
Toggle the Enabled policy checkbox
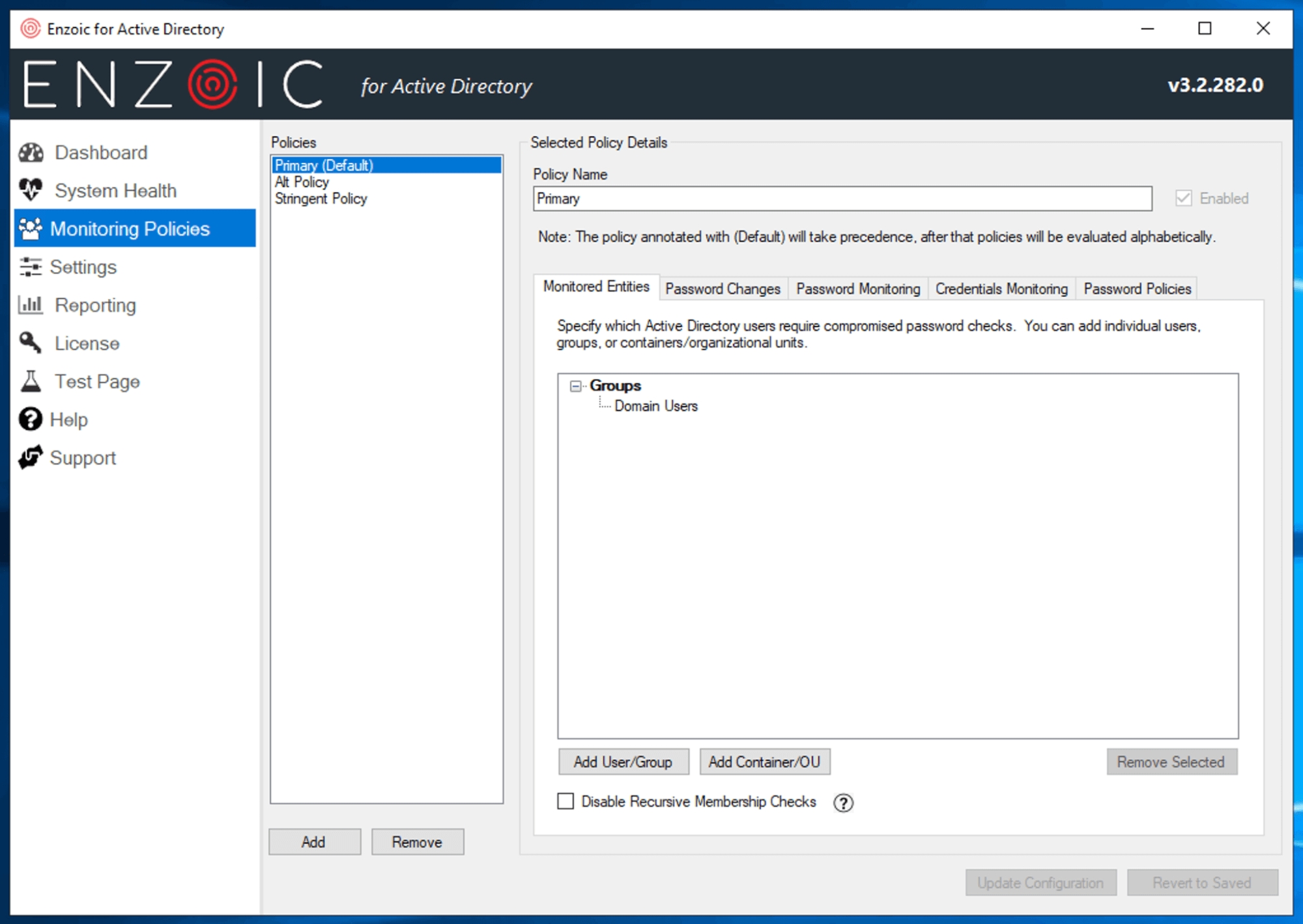point(1183,198)
